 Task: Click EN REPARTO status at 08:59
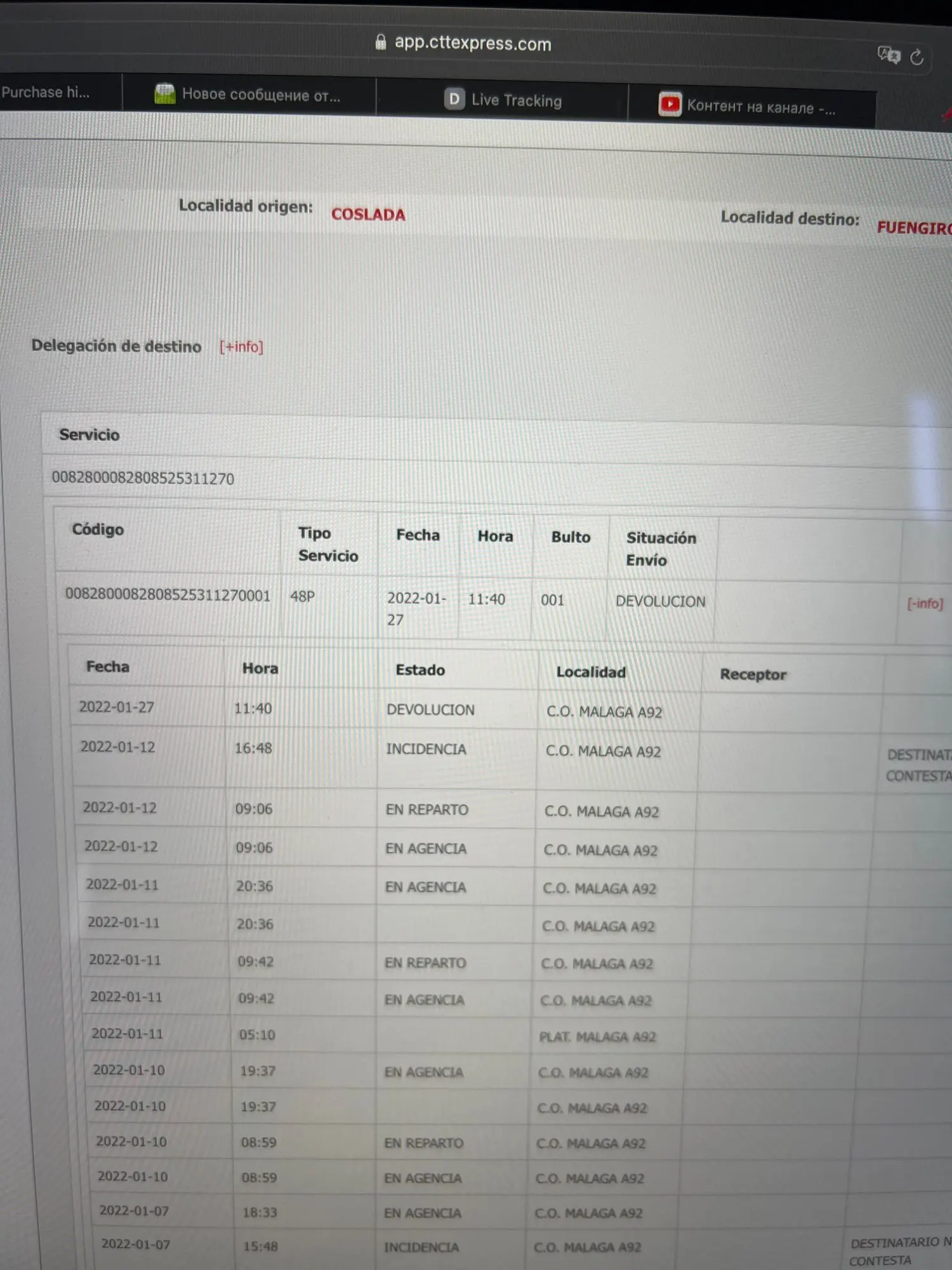[423, 1143]
